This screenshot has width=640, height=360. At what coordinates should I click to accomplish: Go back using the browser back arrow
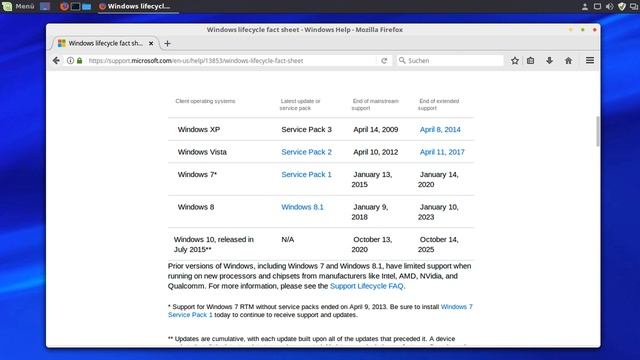click(x=56, y=60)
